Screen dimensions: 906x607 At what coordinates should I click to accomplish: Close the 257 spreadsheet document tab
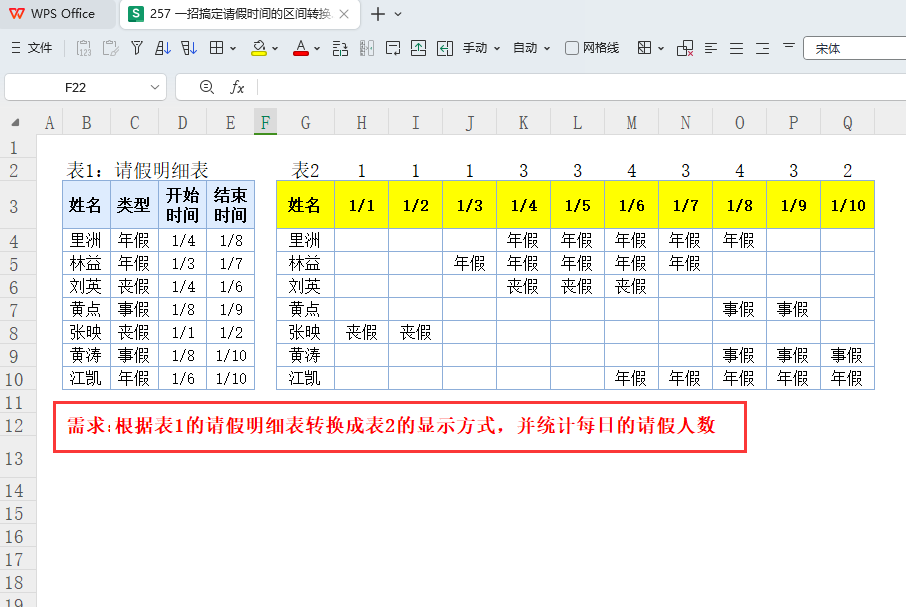pos(344,14)
